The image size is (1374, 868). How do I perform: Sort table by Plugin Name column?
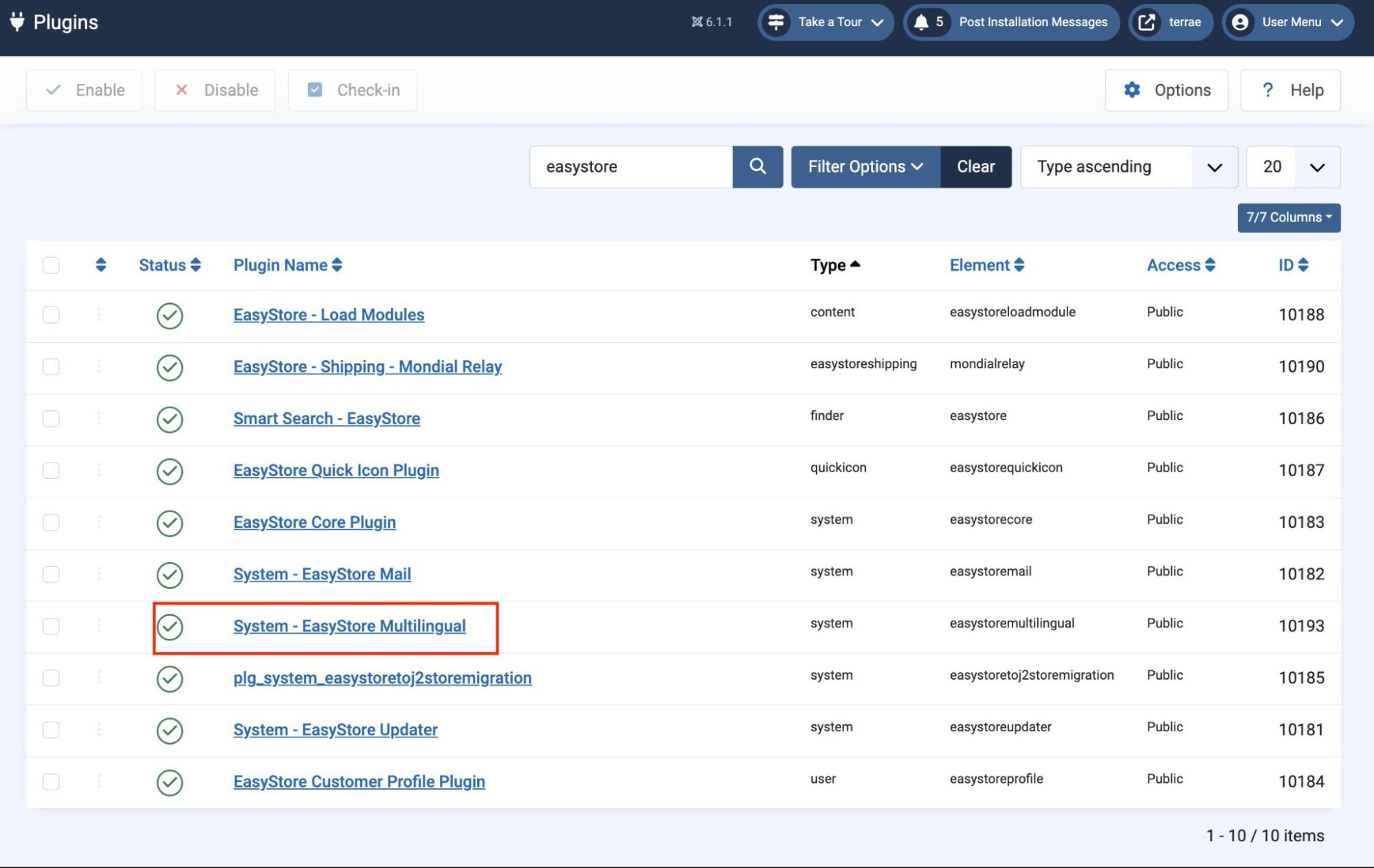pyautogui.click(x=287, y=265)
